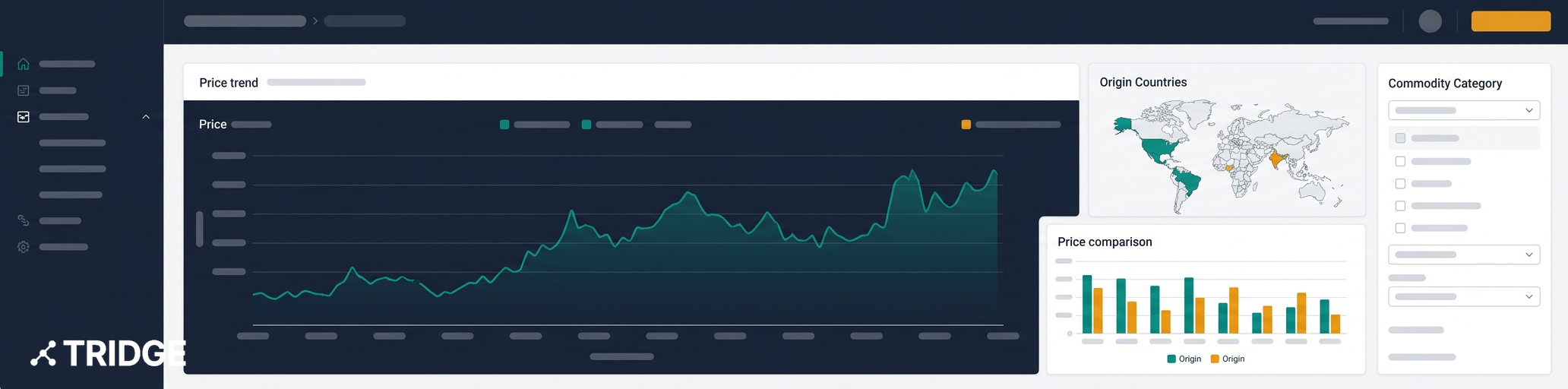Open the first Commodity Category dropdown
Viewport: 1568px width, 389px height.
click(1464, 110)
